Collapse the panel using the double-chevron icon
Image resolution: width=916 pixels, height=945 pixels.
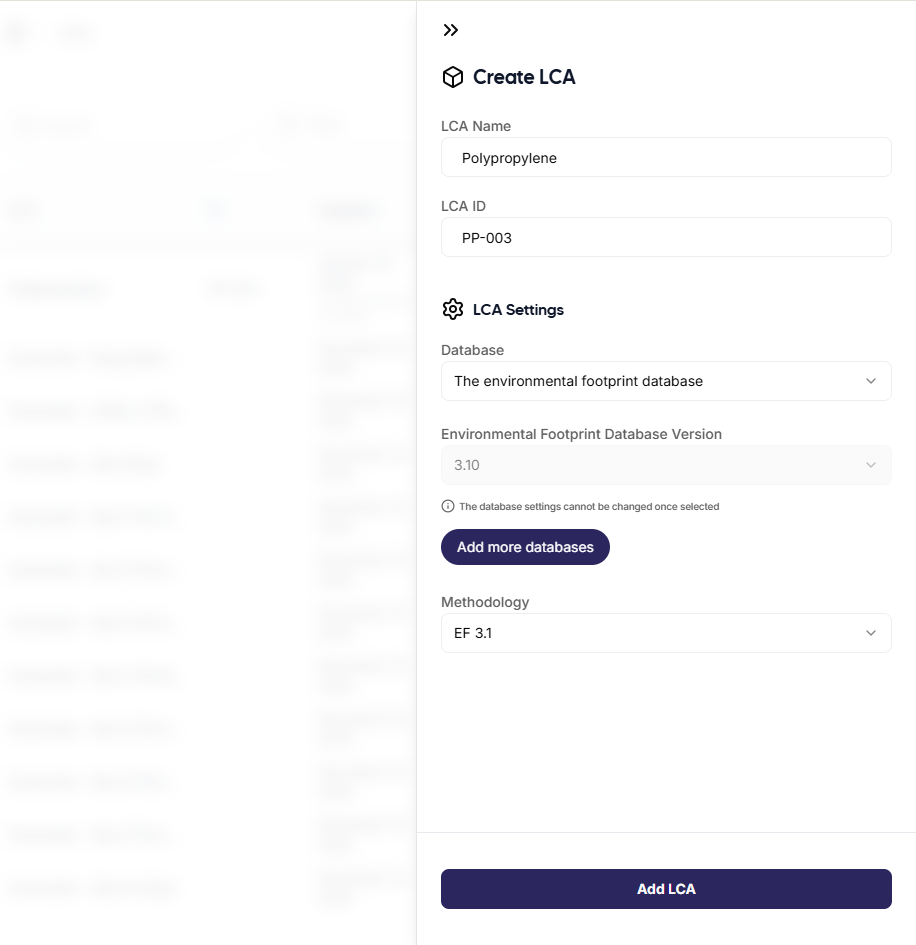pyautogui.click(x=451, y=30)
